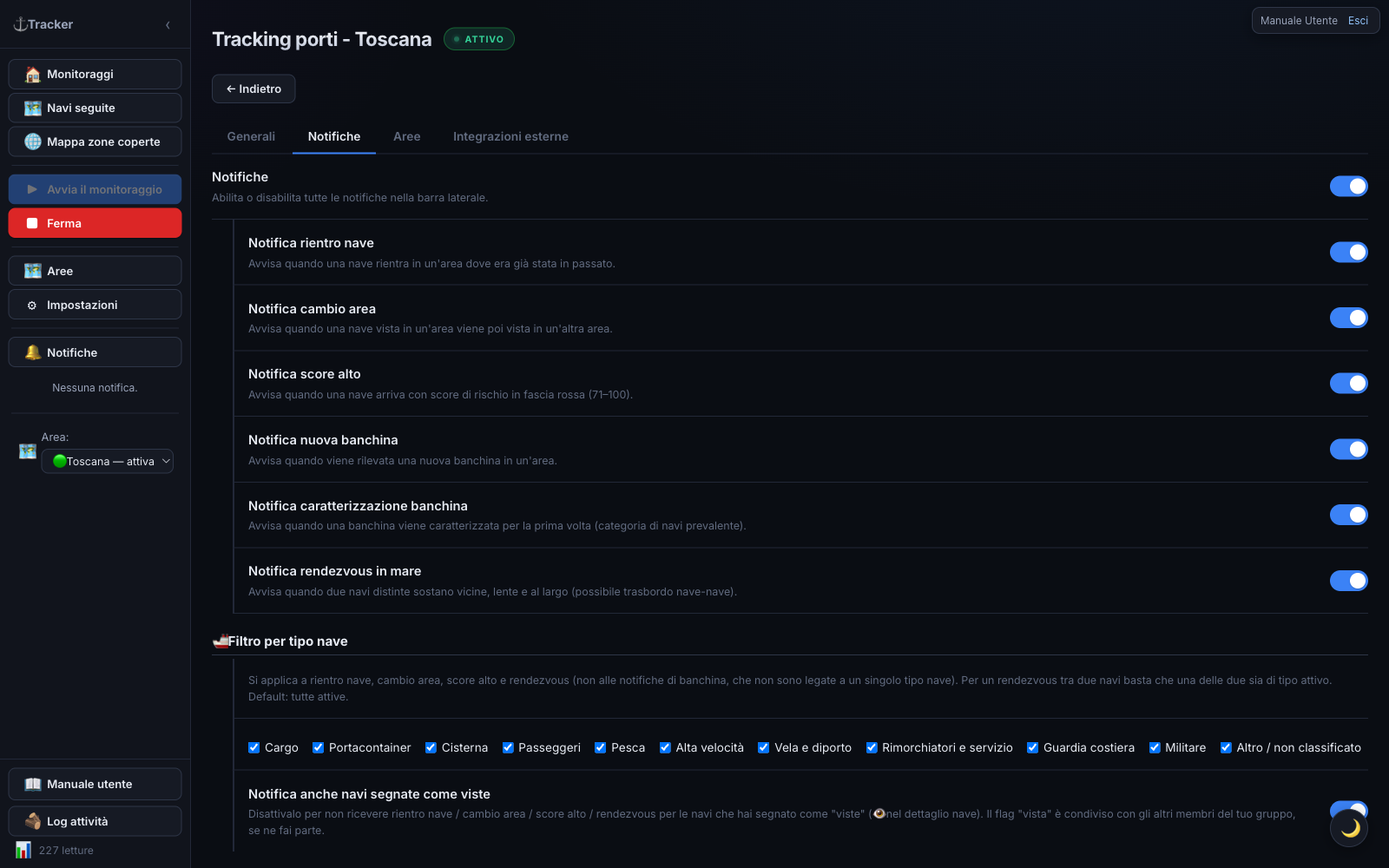Click the Notifiche sidebar panel header
The width and height of the screenshot is (1389, 868).
tap(95, 352)
